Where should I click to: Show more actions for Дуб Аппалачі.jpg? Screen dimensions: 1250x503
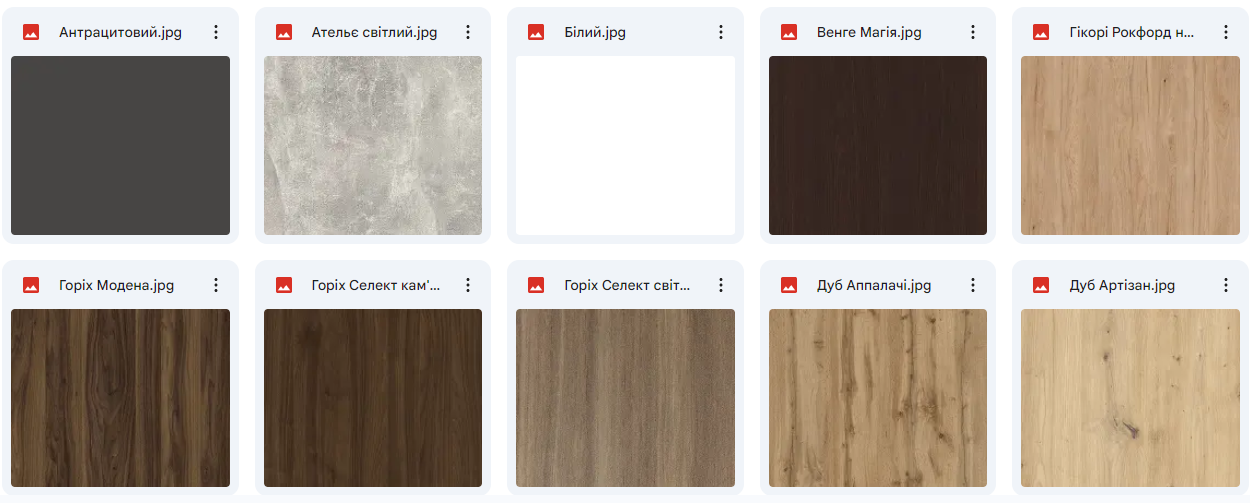tap(973, 285)
